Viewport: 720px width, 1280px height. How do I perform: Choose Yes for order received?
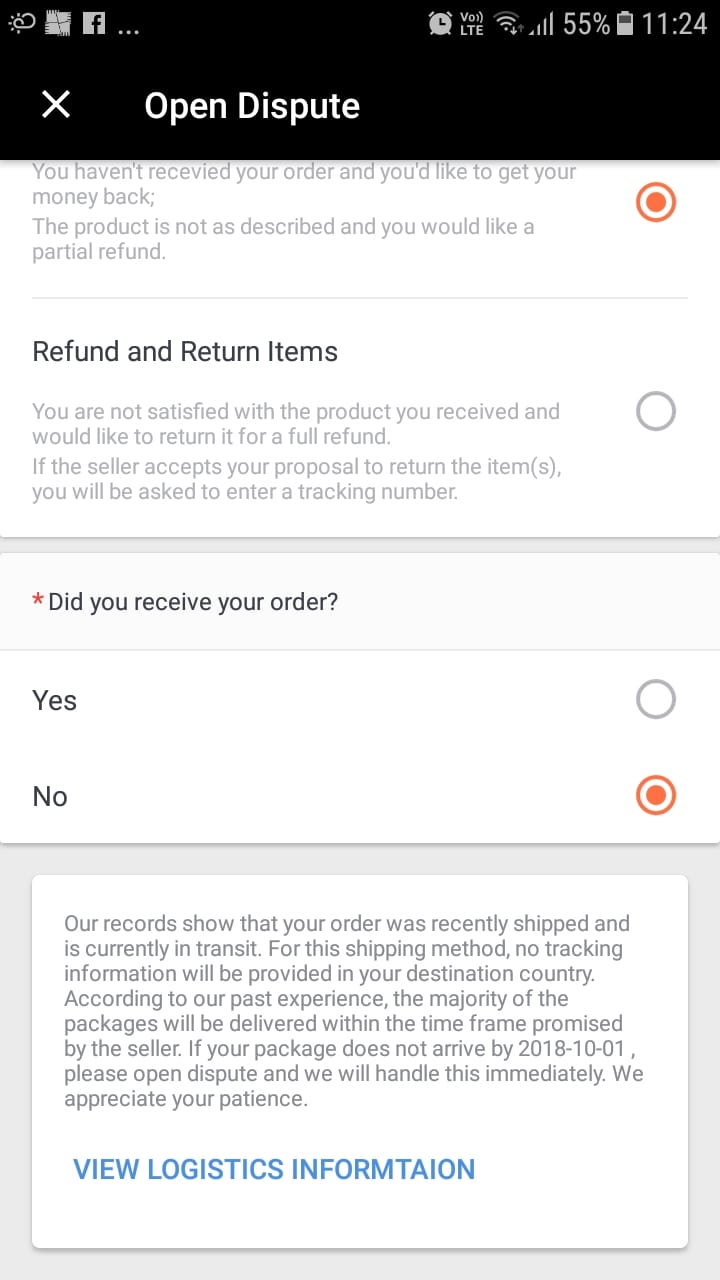[x=656, y=700]
